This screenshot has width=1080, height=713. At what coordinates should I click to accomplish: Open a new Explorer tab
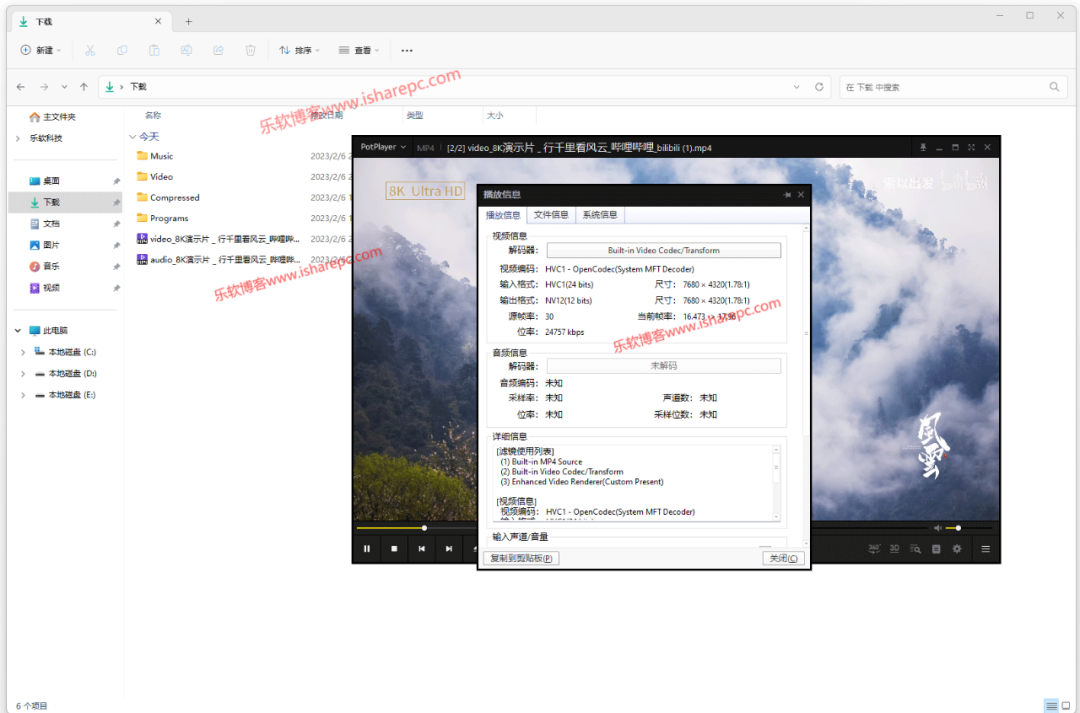point(188,21)
